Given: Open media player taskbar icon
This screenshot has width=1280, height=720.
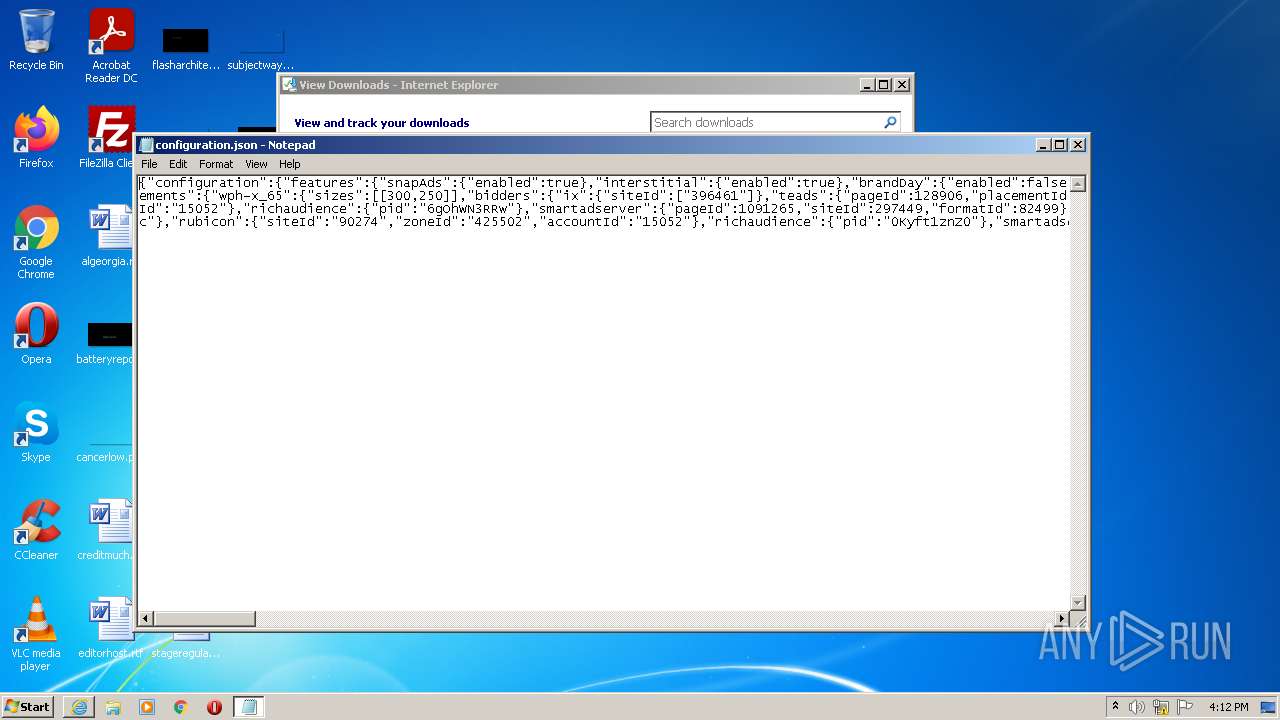Looking at the screenshot, I should click(147, 707).
